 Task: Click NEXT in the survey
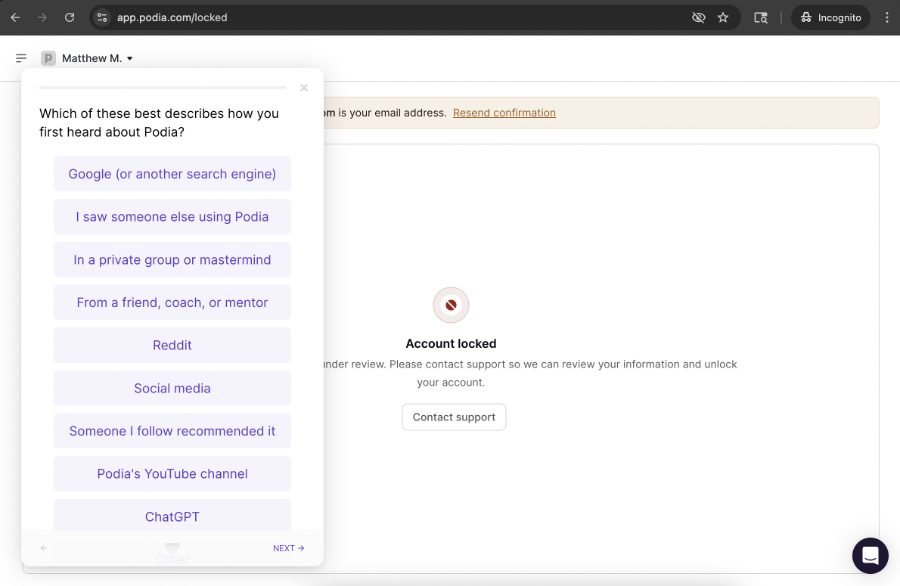(288, 548)
